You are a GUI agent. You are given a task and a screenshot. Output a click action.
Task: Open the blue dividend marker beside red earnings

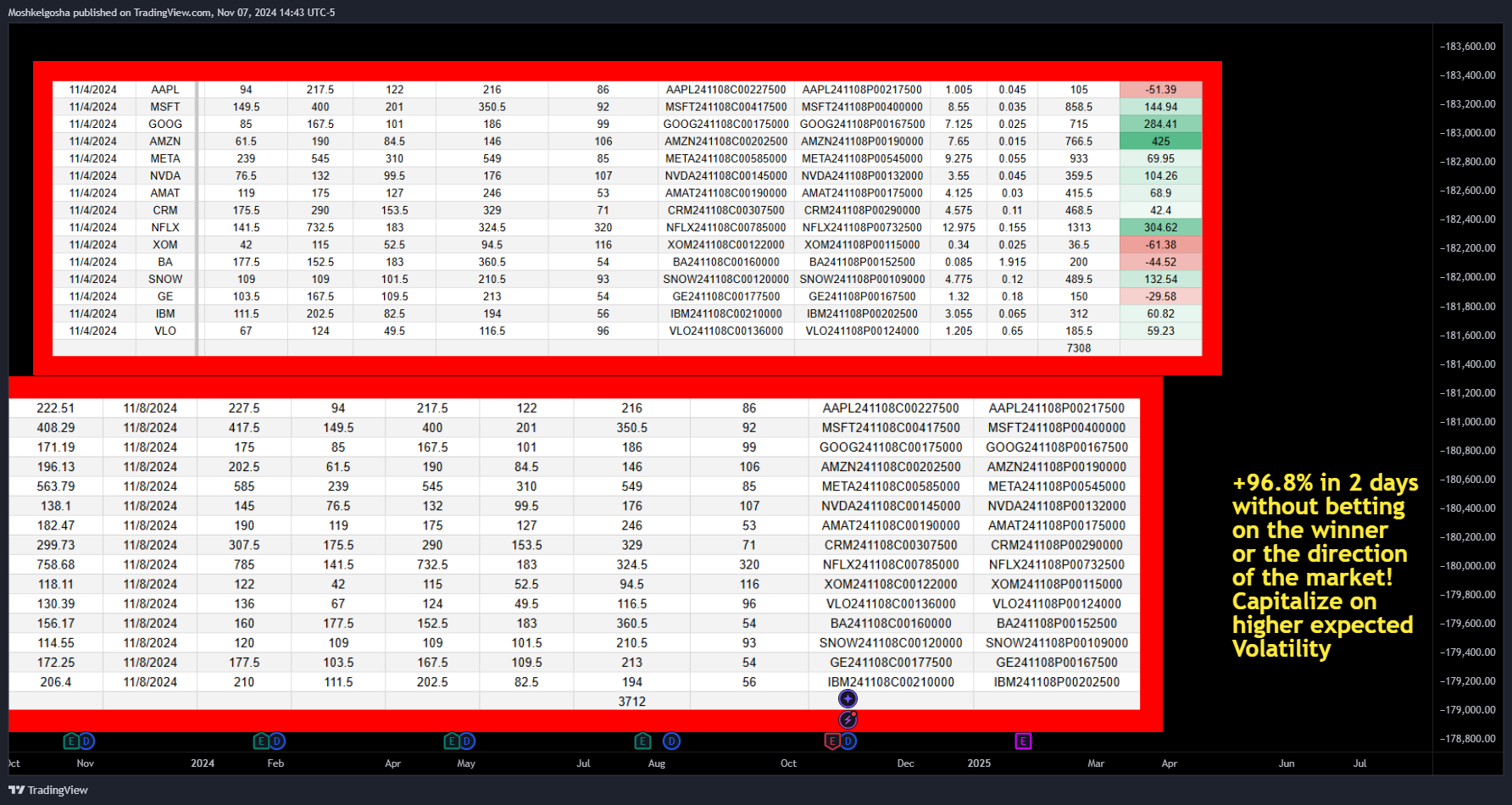tap(848, 741)
